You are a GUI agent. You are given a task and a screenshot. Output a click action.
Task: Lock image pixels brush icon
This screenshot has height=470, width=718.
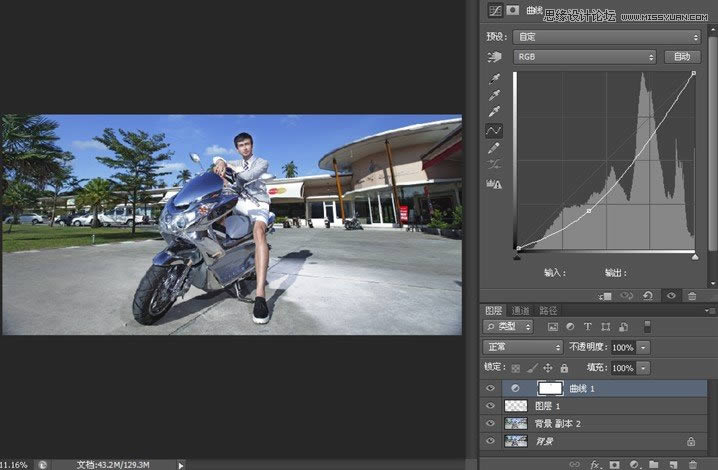coord(532,368)
